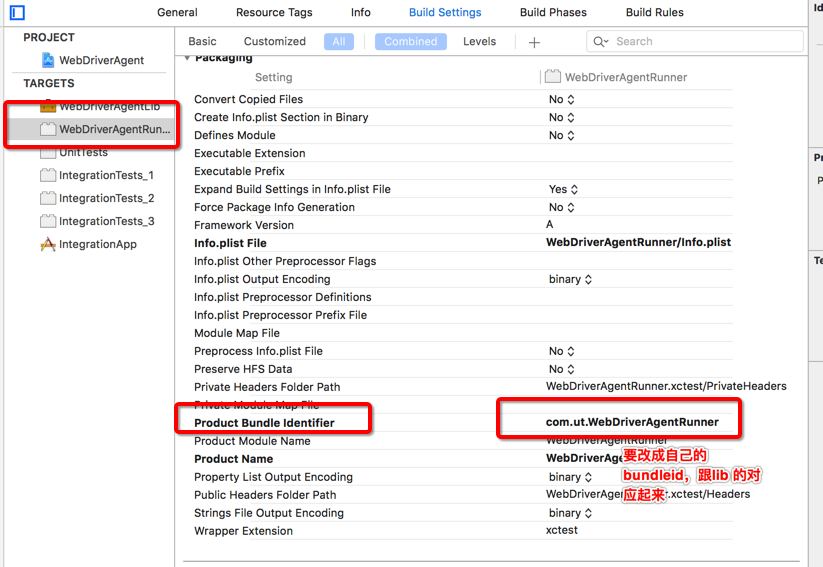Viewport: 823px width, 567px height.
Task: Add a build setting with plus button
Action: click(534, 42)
